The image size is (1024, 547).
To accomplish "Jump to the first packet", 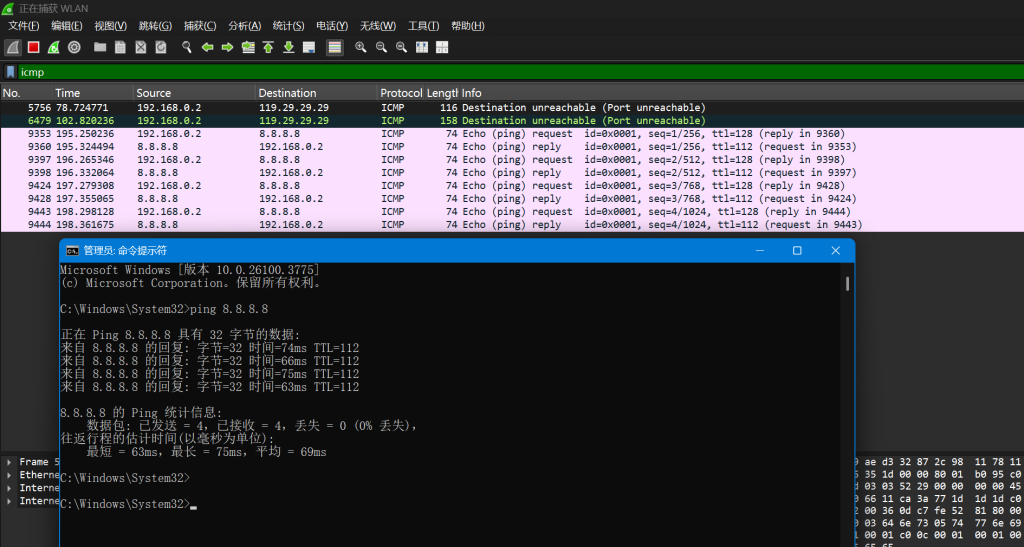I will (x=268, y=47).
